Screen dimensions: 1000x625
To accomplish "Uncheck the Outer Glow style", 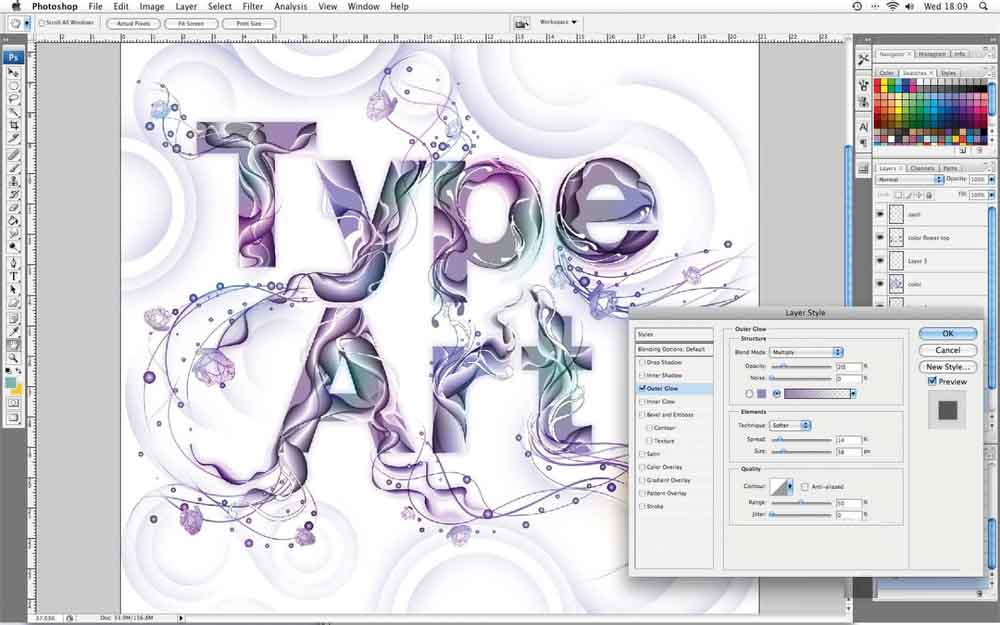I will 642,388.
